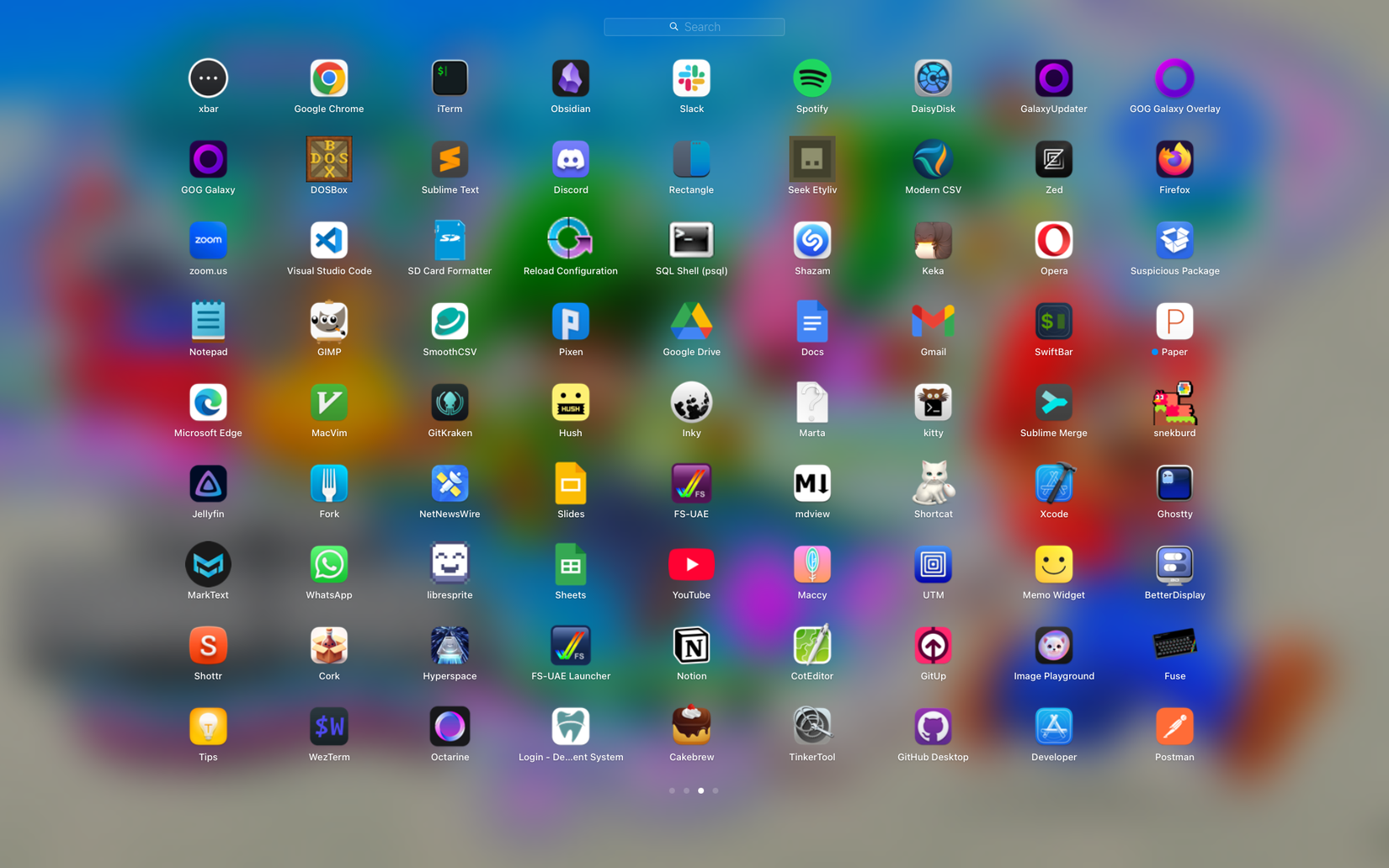The width and height of the screenshot is (1389, 868).
Task: Open SQL Shell (psql)
Action: (x=691, y=240)
